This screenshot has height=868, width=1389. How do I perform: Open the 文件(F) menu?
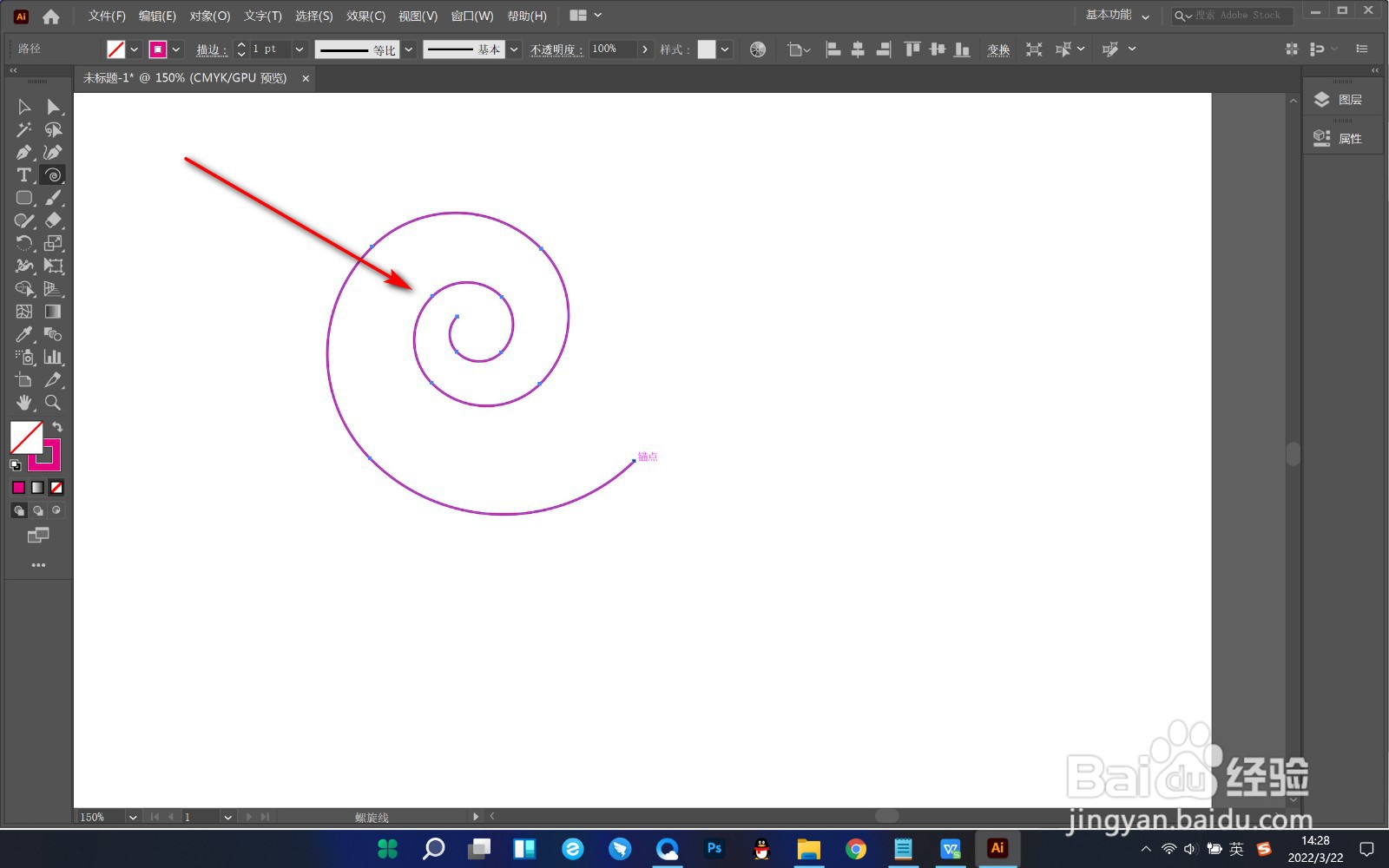[107, 16]
